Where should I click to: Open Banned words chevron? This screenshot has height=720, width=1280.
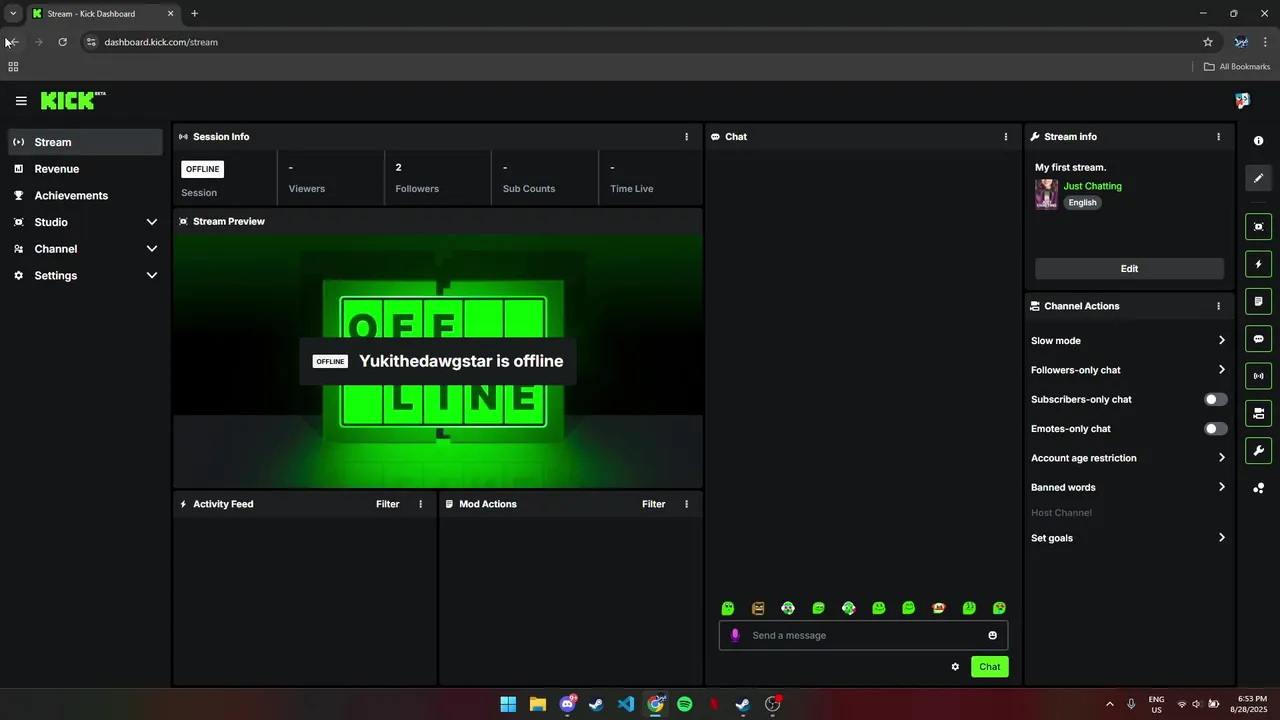1221,487
